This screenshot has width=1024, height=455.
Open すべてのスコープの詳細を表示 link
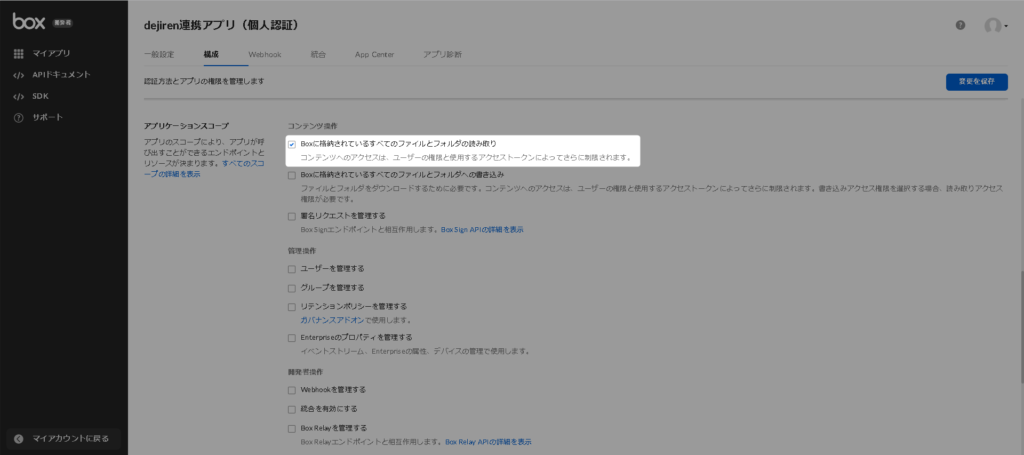202,168
